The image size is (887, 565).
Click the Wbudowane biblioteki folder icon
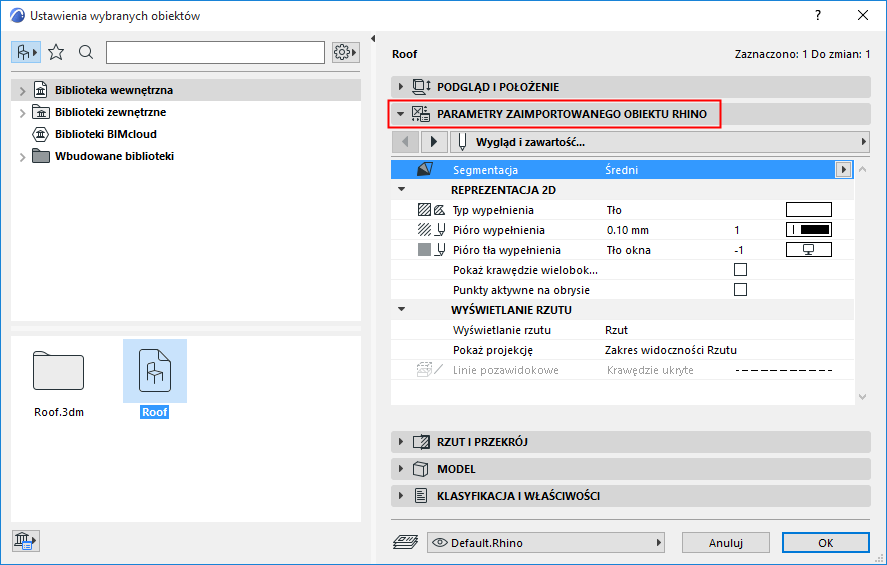tap(41, 156)
